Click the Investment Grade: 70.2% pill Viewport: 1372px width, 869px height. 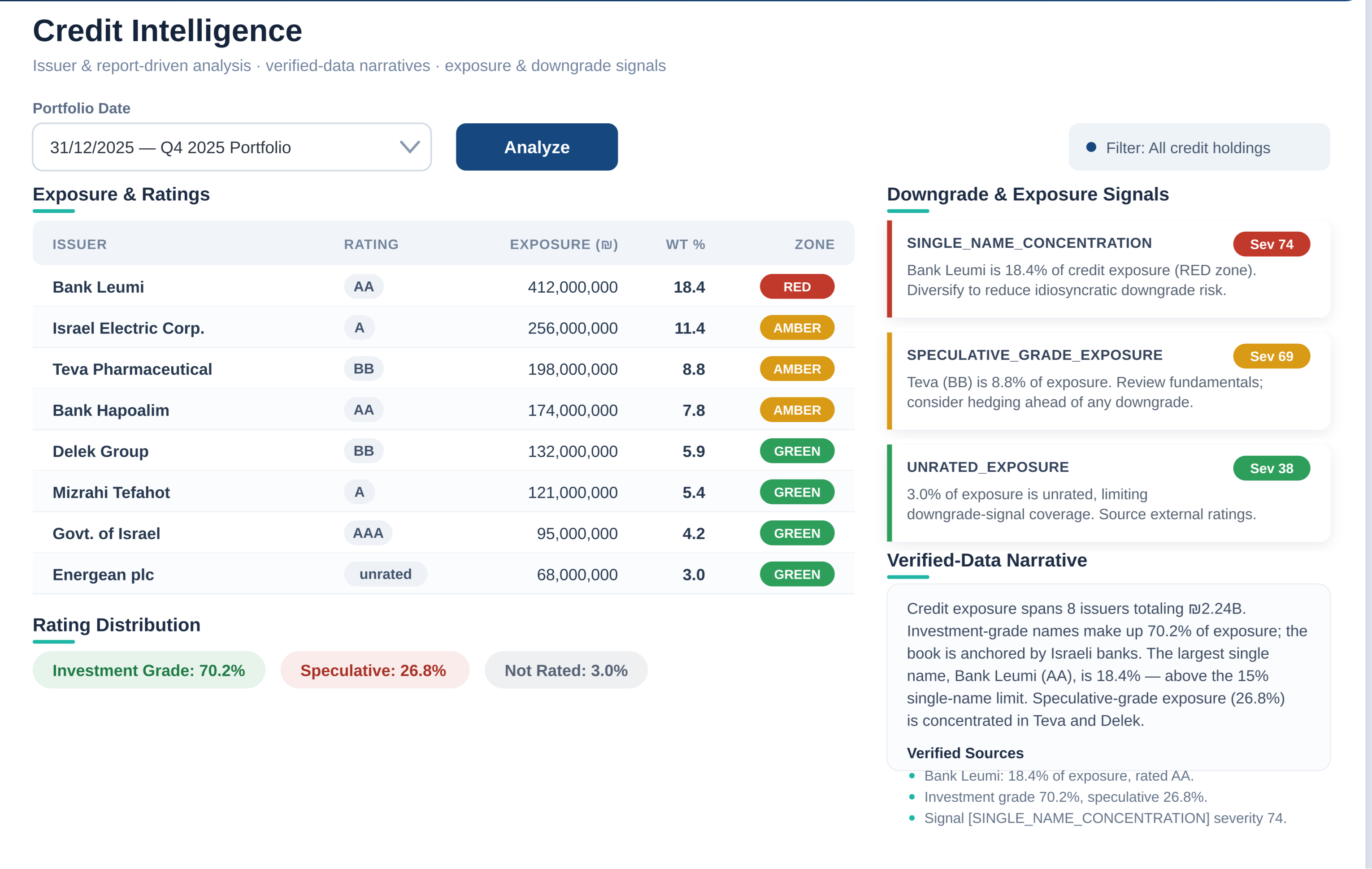coord(148,670)
